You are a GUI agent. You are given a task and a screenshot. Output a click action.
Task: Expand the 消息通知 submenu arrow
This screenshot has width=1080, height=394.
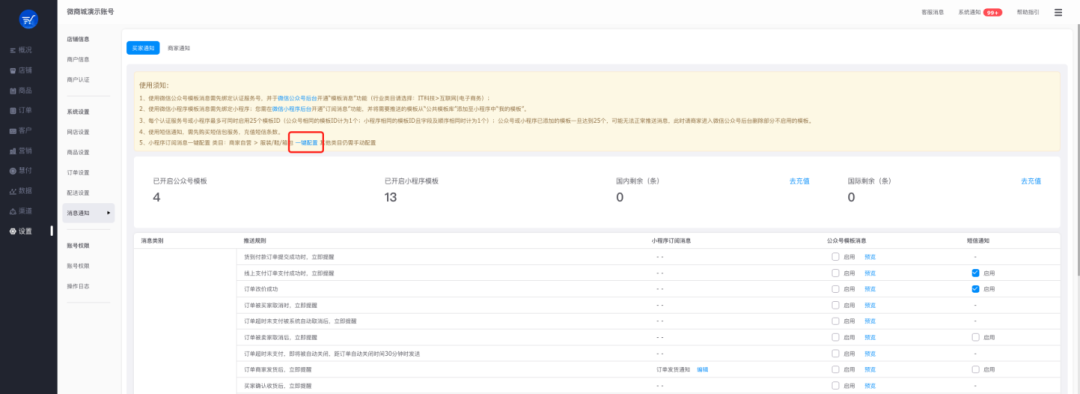click(109, 214)
